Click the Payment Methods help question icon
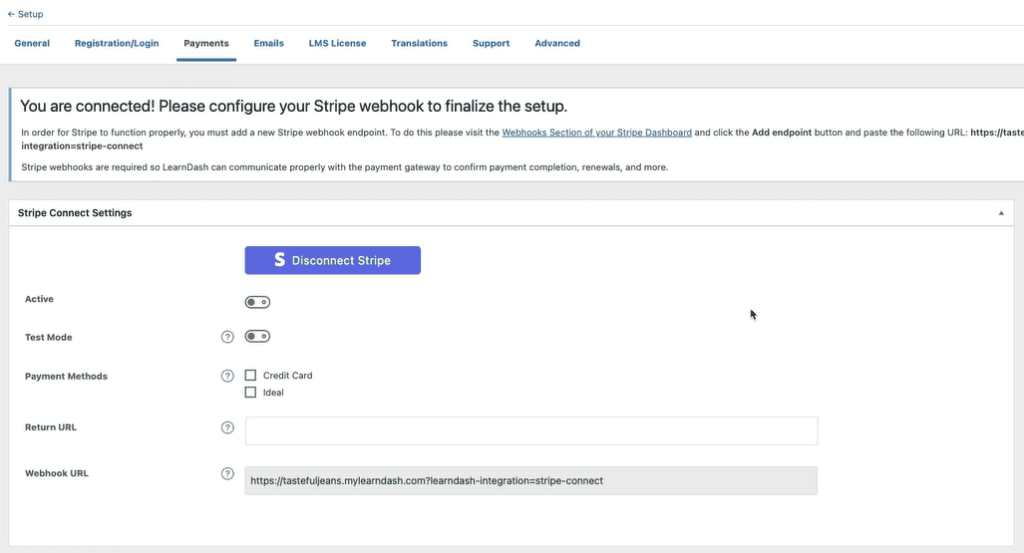The width and height of the screenshot is (1024, 553). click(227, 376)
